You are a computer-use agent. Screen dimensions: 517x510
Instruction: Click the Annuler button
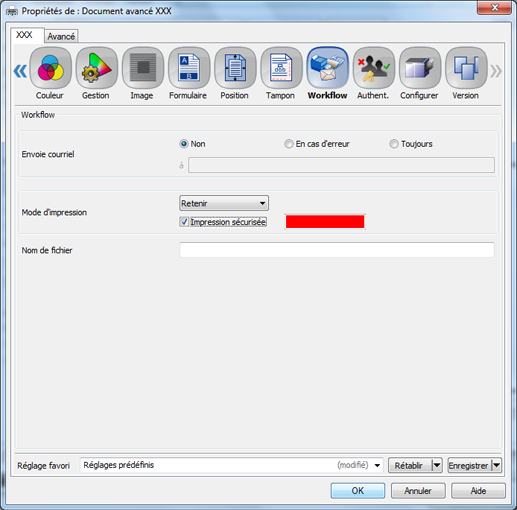418,491
